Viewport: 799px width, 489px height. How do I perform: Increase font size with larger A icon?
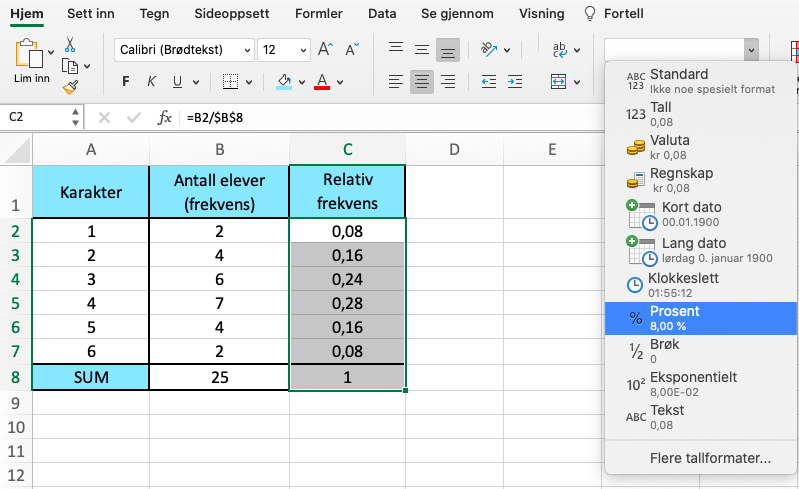coord(325,49)
